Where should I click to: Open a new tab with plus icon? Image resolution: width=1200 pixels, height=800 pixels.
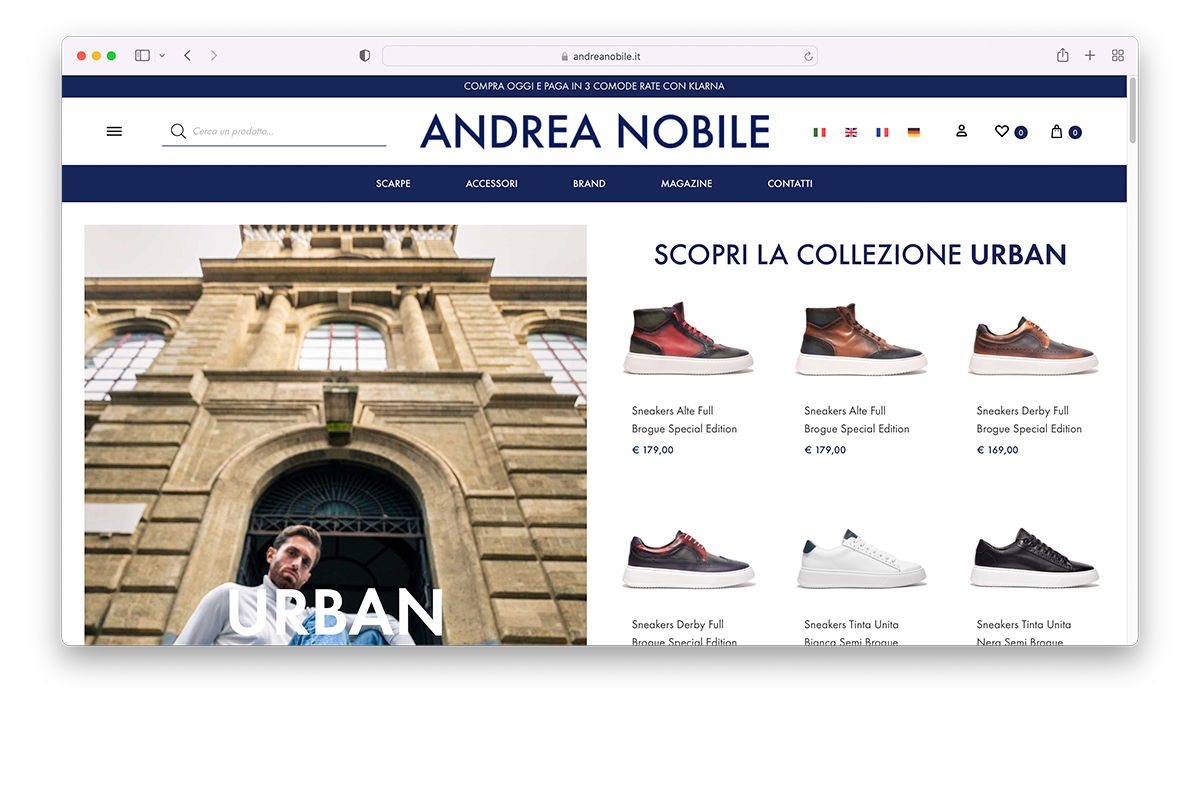[1090, 56]
